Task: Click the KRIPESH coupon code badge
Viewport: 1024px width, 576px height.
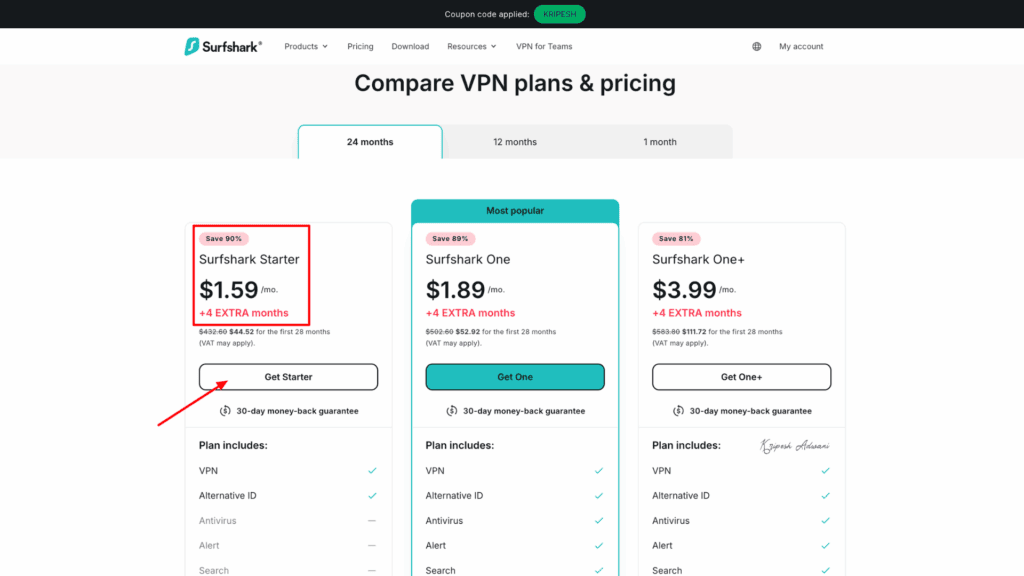Action: [559, 14]
